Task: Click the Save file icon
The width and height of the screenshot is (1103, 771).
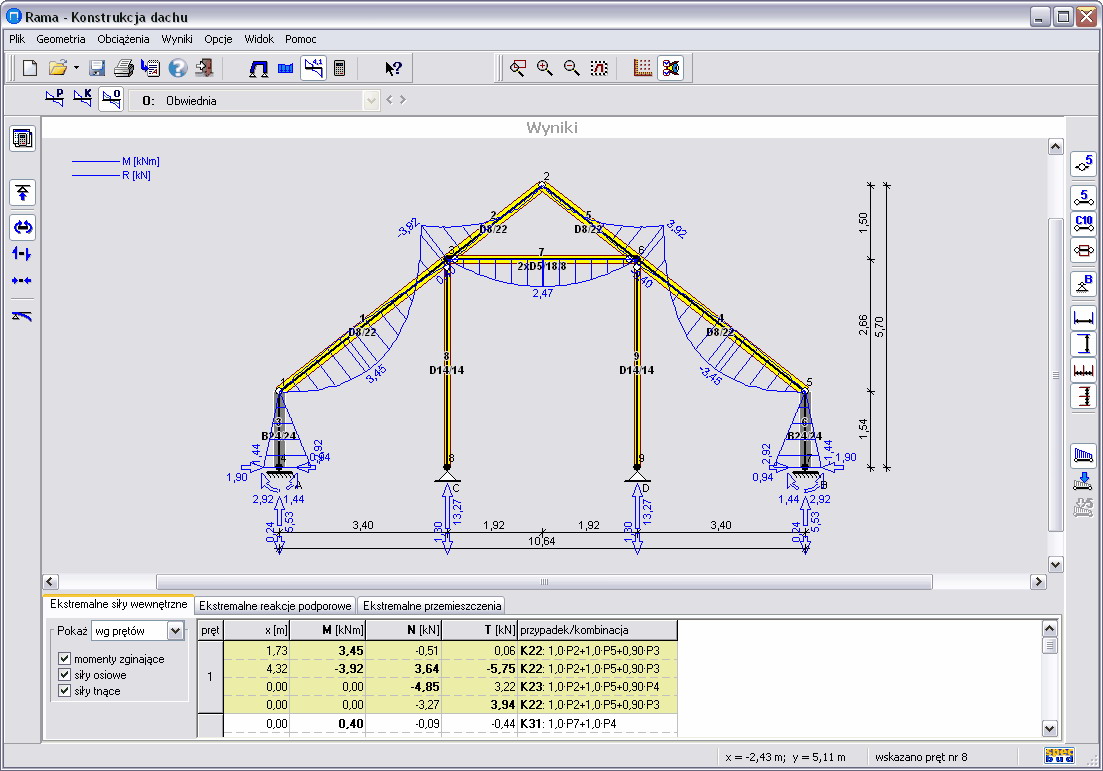Action: (97, 68)
